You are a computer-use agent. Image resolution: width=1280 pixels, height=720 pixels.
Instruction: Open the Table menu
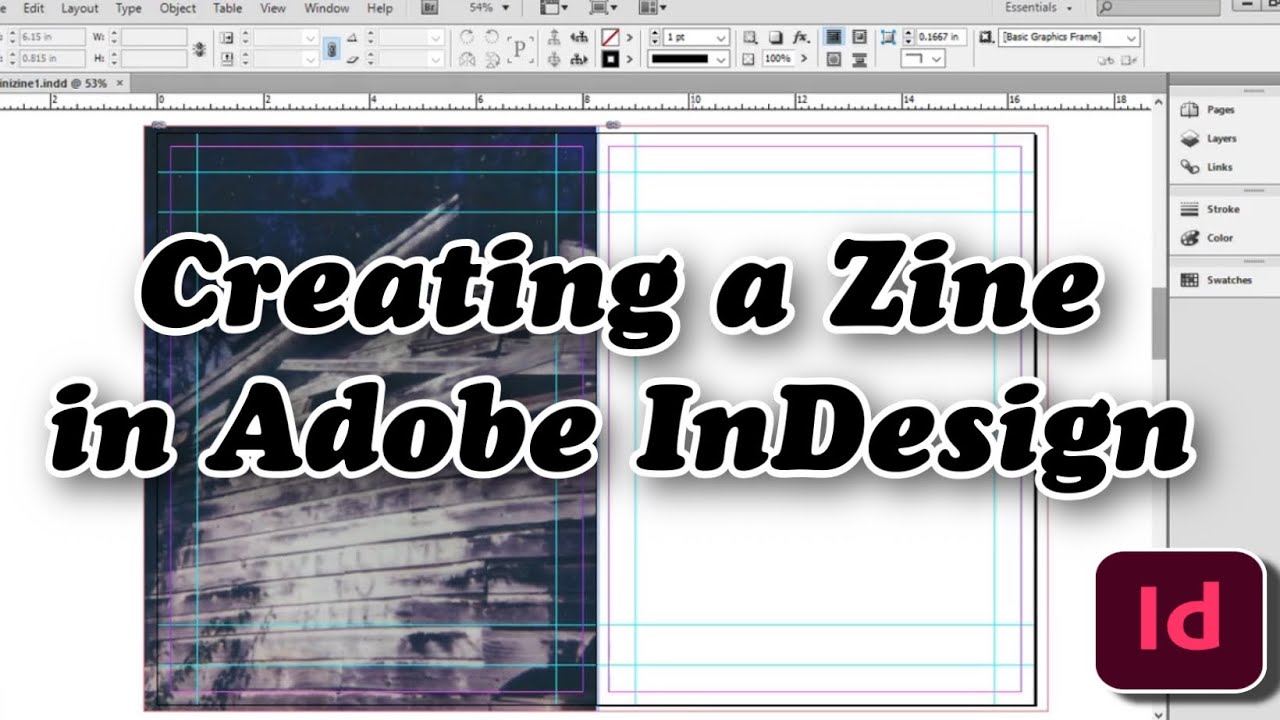(227, 8)
